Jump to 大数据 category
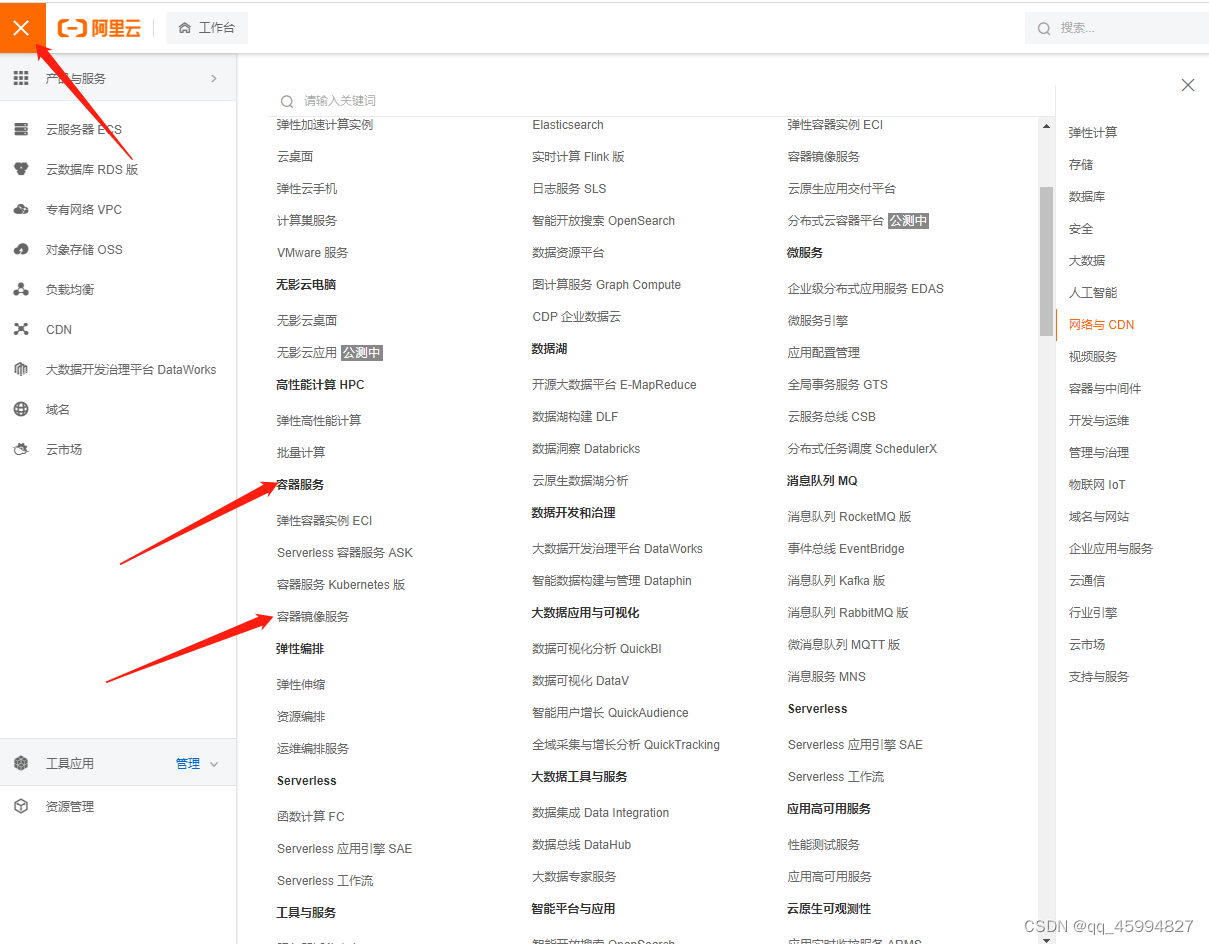 [1087, 260]
